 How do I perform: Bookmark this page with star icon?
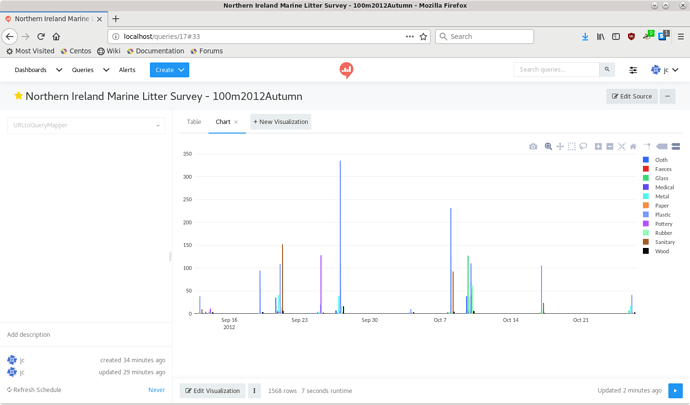coord(423,37)
